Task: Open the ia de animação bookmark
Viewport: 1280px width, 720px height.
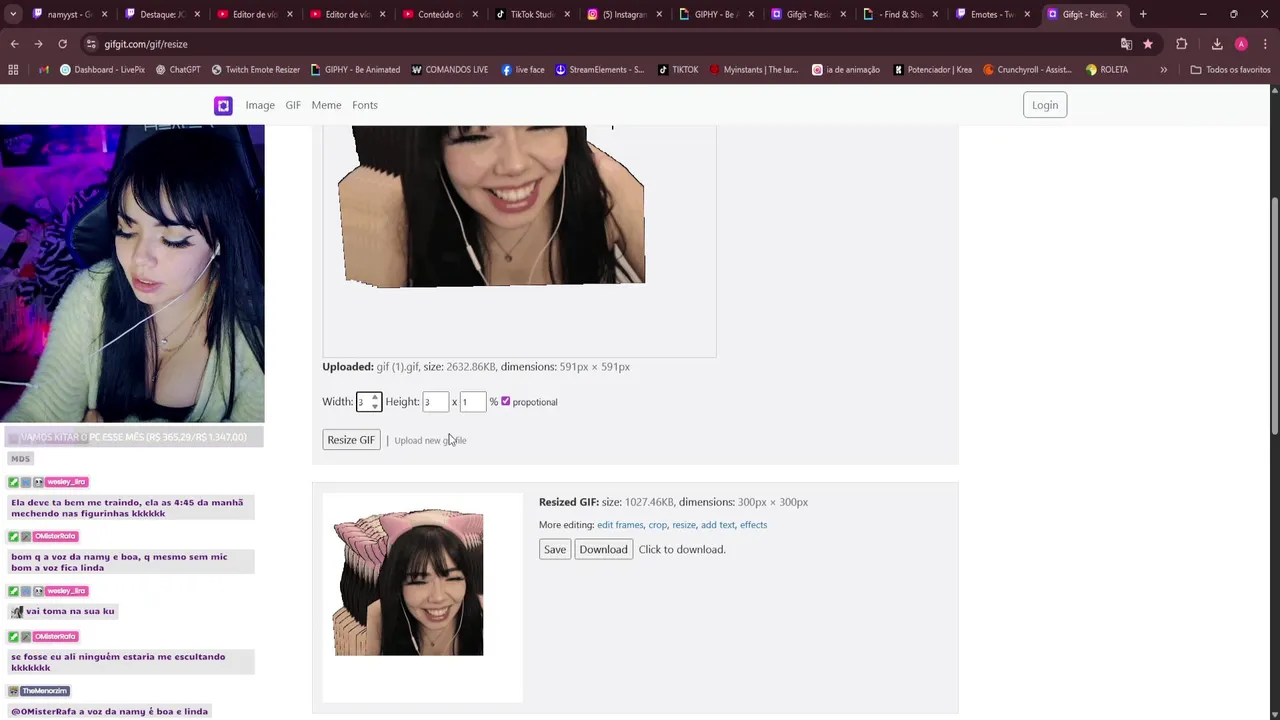Action: point(846,70)
